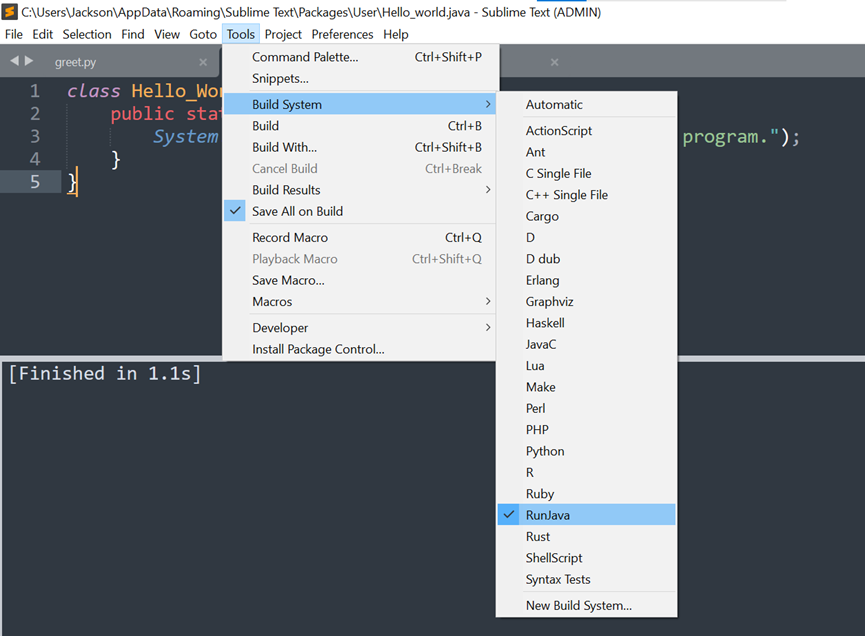Open the View menu

coord(167,34)
